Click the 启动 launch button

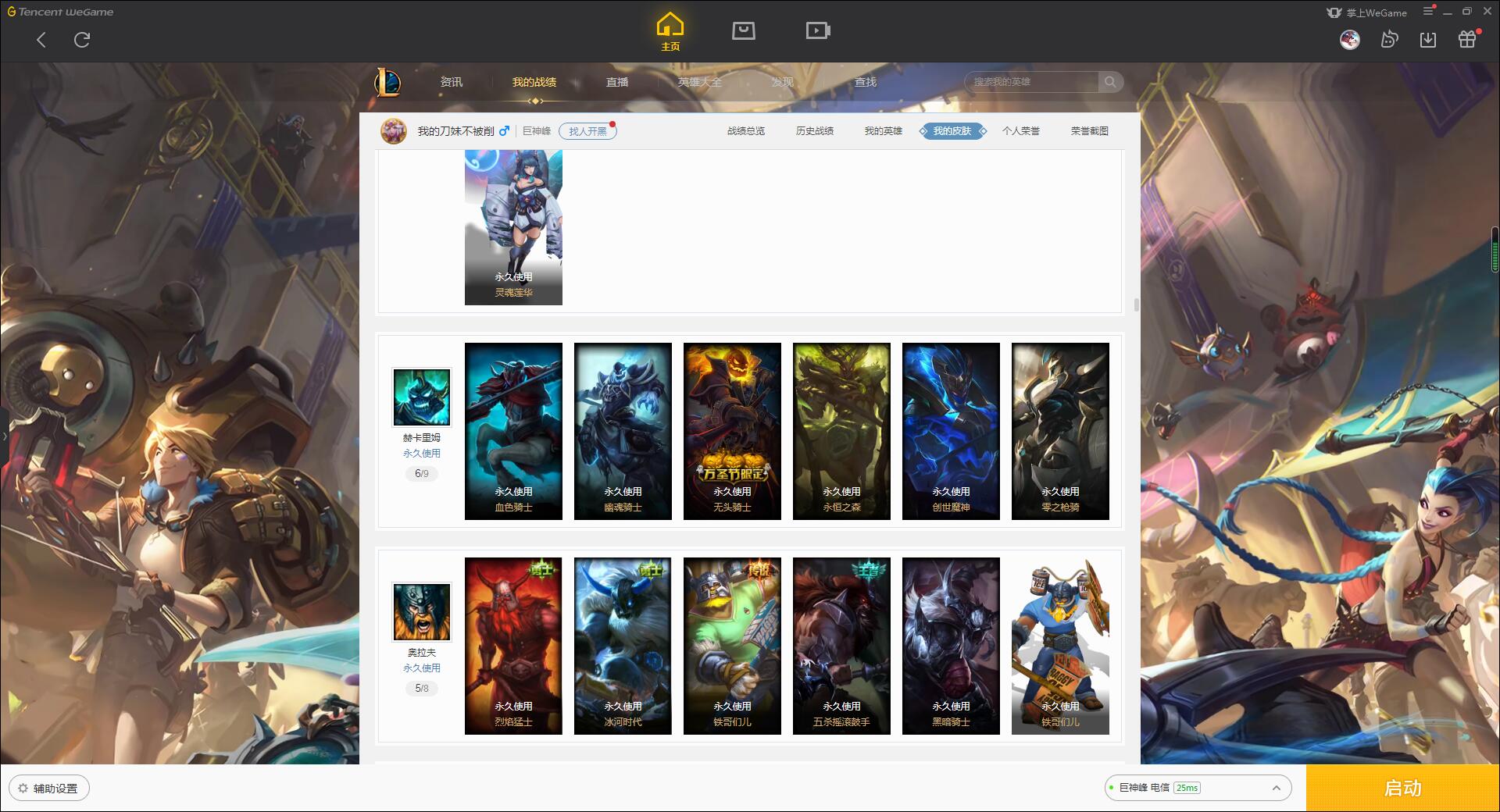(x=1403, y=788)
